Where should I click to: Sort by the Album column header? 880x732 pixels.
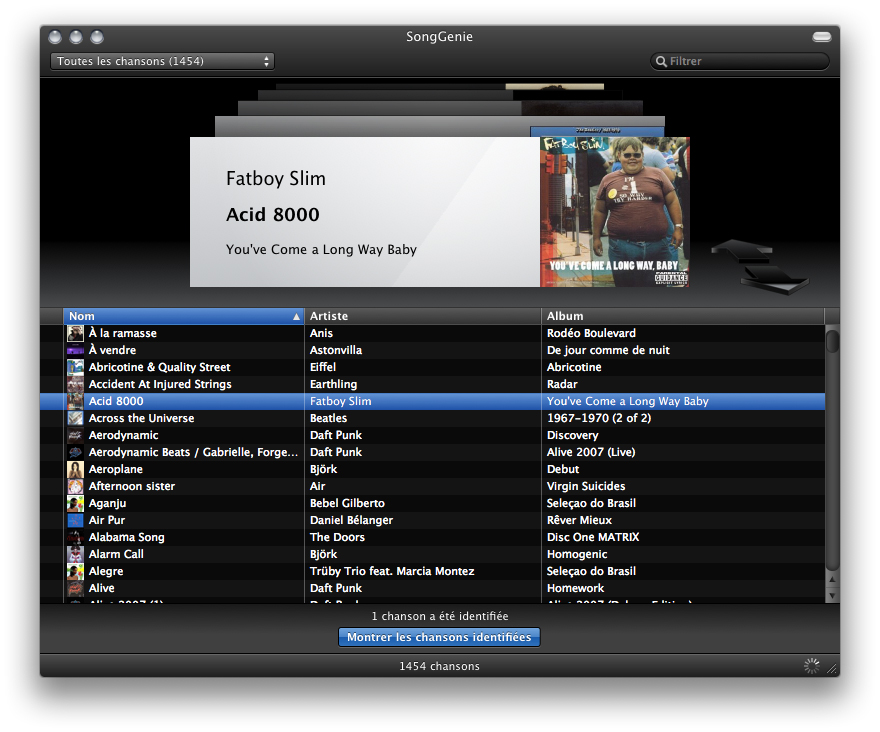tap(683, 316)
